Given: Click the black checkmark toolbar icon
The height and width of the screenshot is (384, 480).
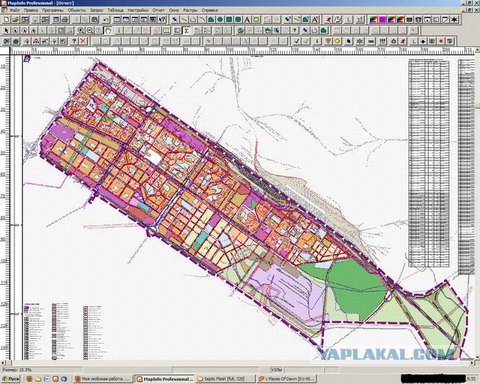Looking at the screenshot, I should [297, 41].
